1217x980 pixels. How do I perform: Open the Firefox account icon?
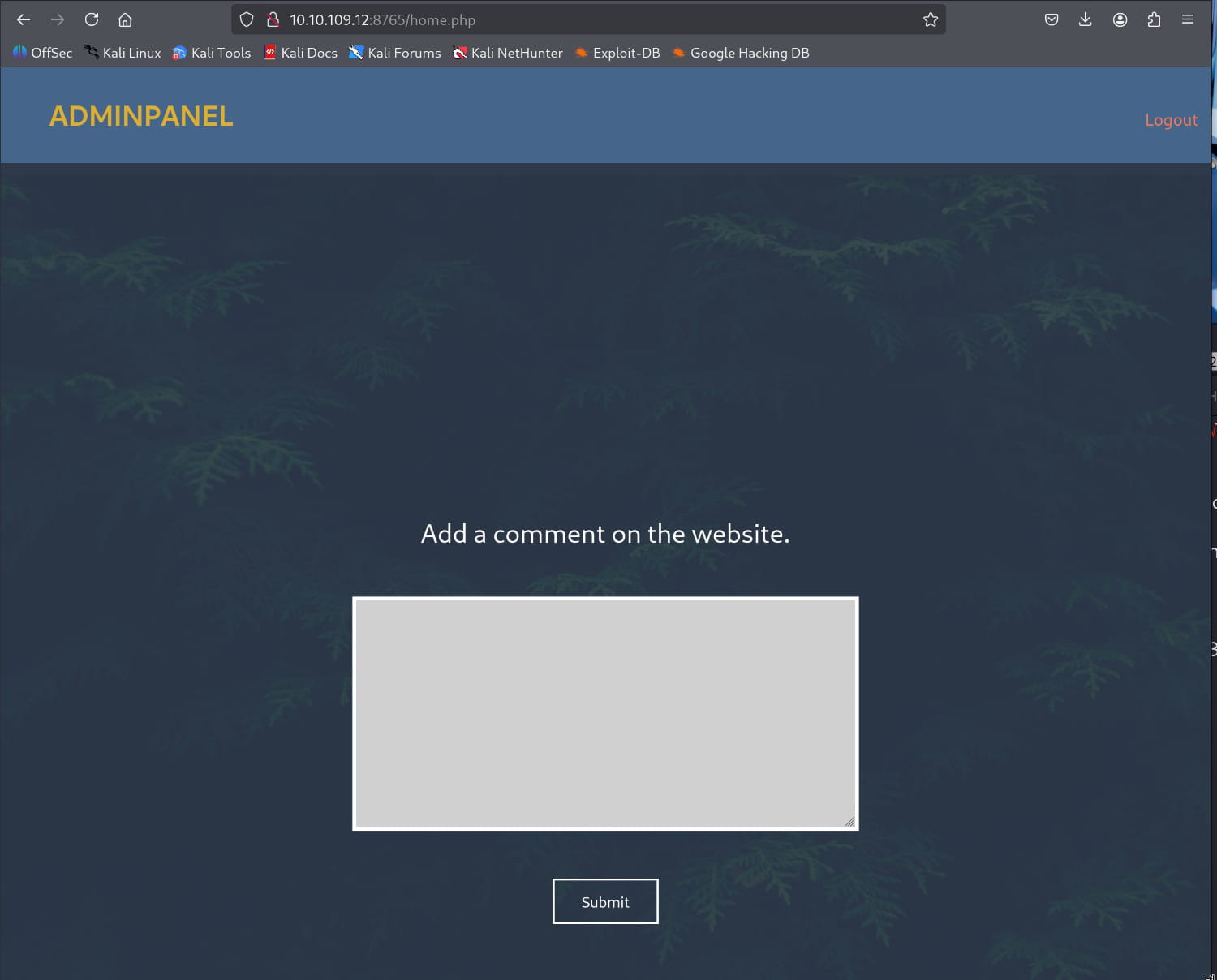[1120, 19]
